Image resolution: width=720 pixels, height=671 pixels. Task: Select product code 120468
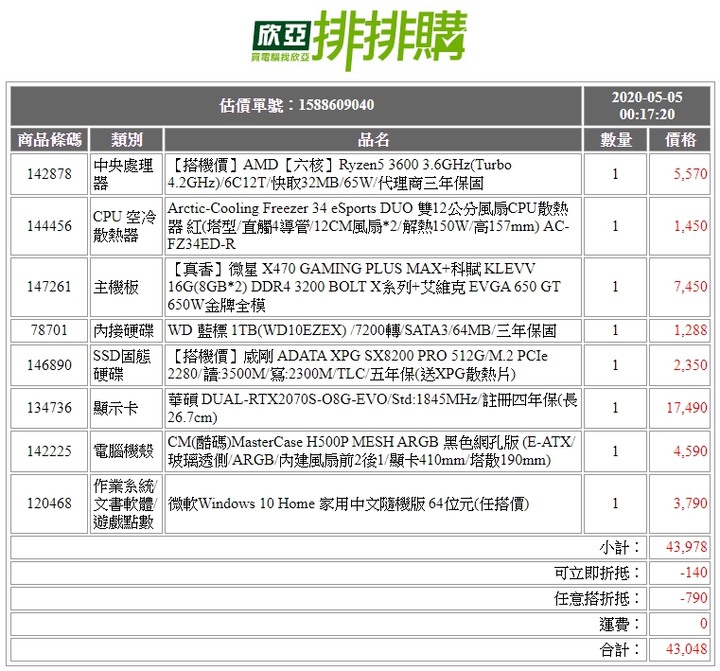(x=49, y=503)
